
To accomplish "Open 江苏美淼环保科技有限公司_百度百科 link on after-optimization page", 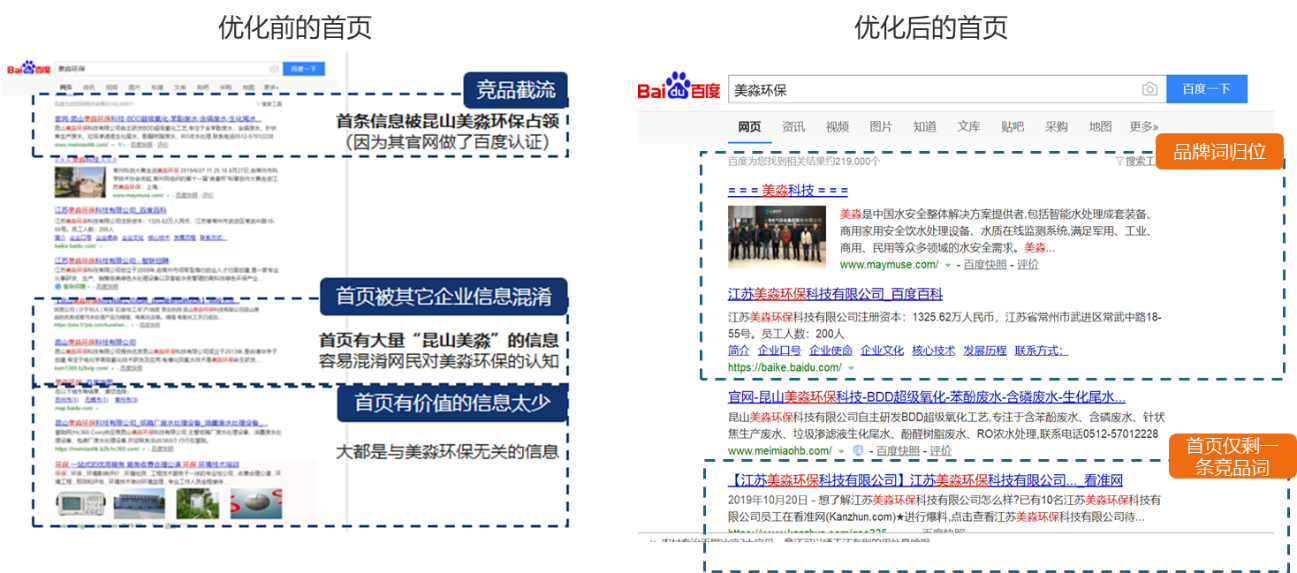I will (835, 294).
